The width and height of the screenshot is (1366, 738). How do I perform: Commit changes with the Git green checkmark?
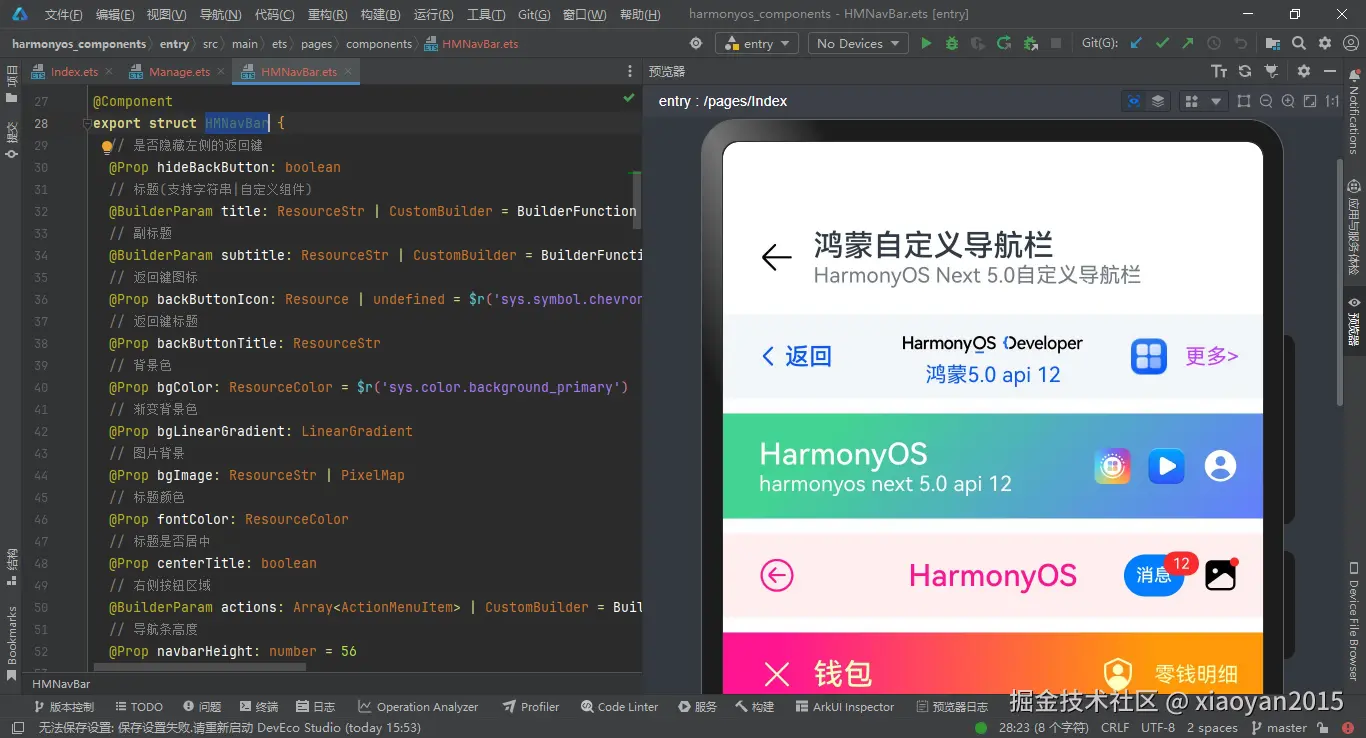[x=1162, y=43]
